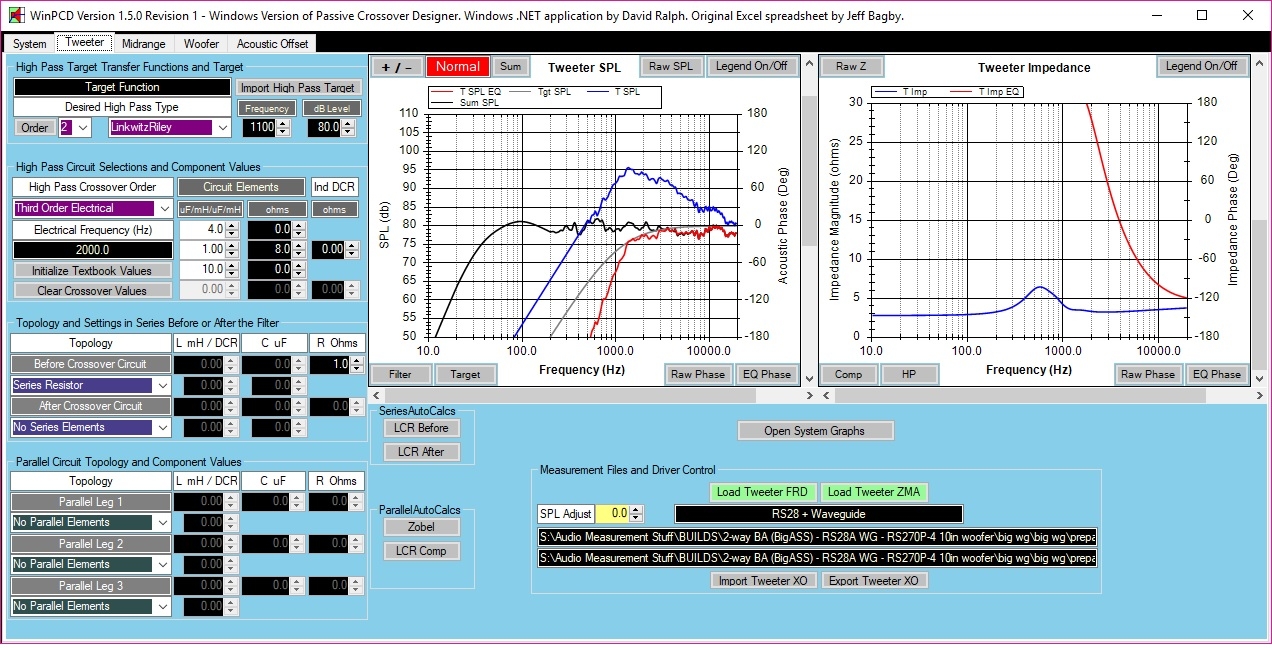Click Initialize Textbook Values
Image resolution: width=1272 pixels, height=648 pixels.
pyautogui.click(x=92, y=271)
